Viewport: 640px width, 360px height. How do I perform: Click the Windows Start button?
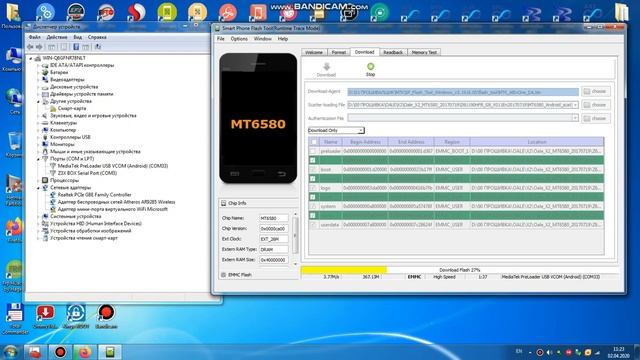10,352
